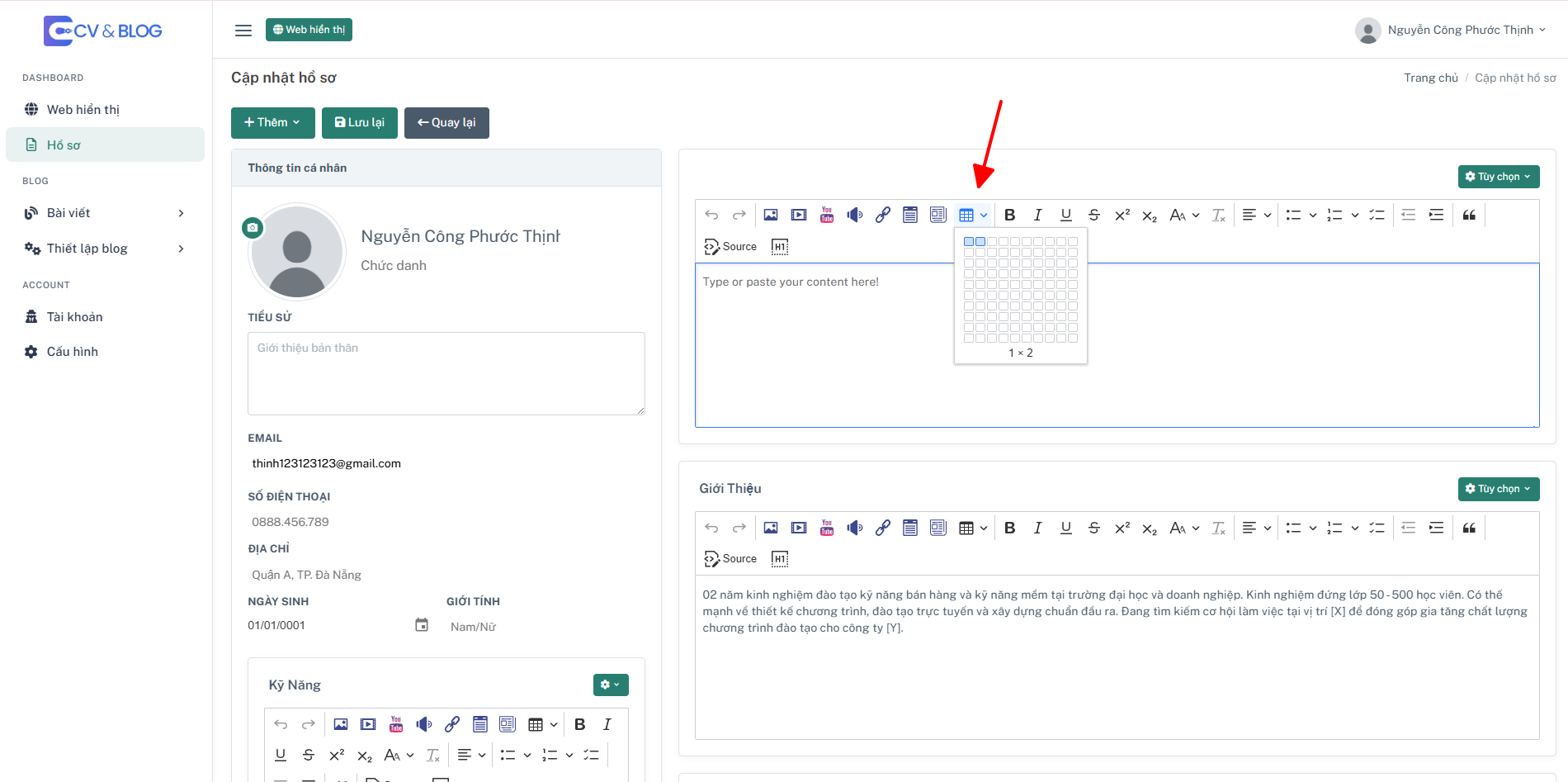Image resolution: width=1568 pixels, height=782 pixels.
Task: Open date picker calendar for Ngày sinh
Action: (422, 625)
